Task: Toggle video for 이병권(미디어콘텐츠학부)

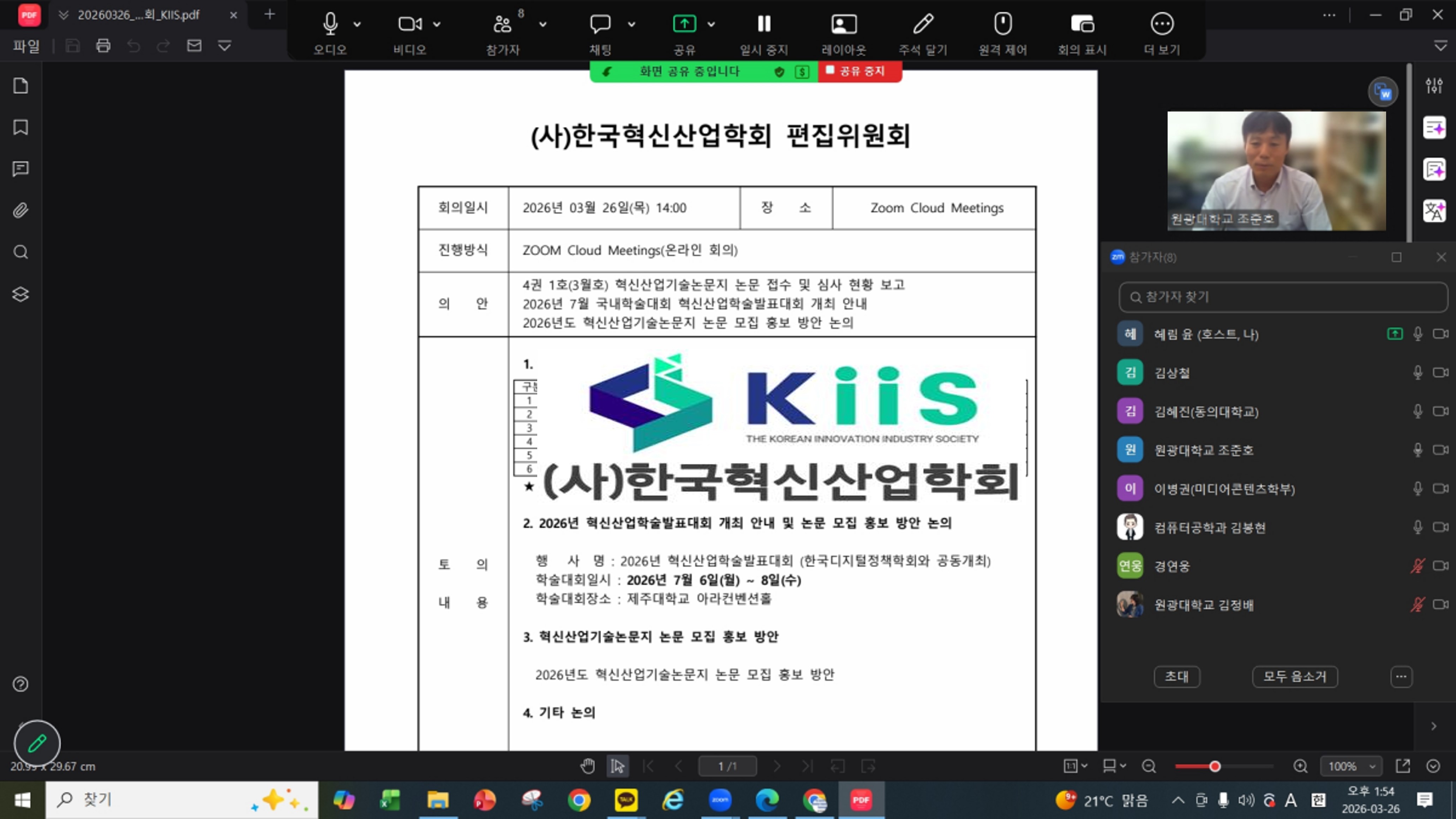Action: (1441, 488)
